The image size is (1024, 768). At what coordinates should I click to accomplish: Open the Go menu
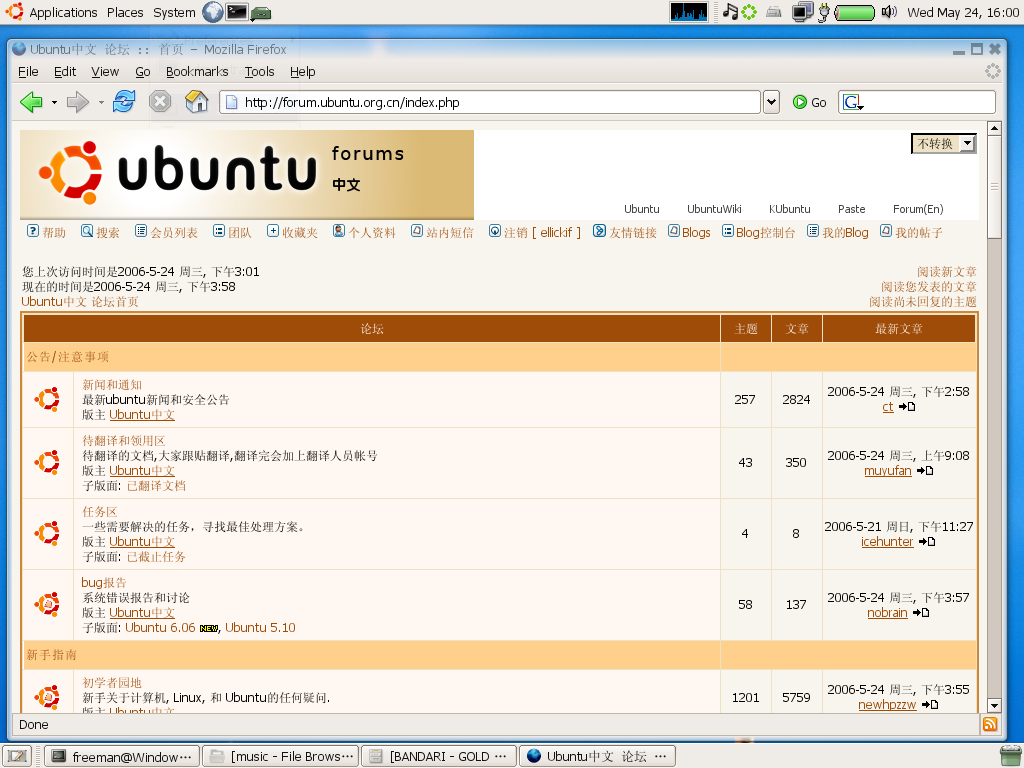coord(142,72)
